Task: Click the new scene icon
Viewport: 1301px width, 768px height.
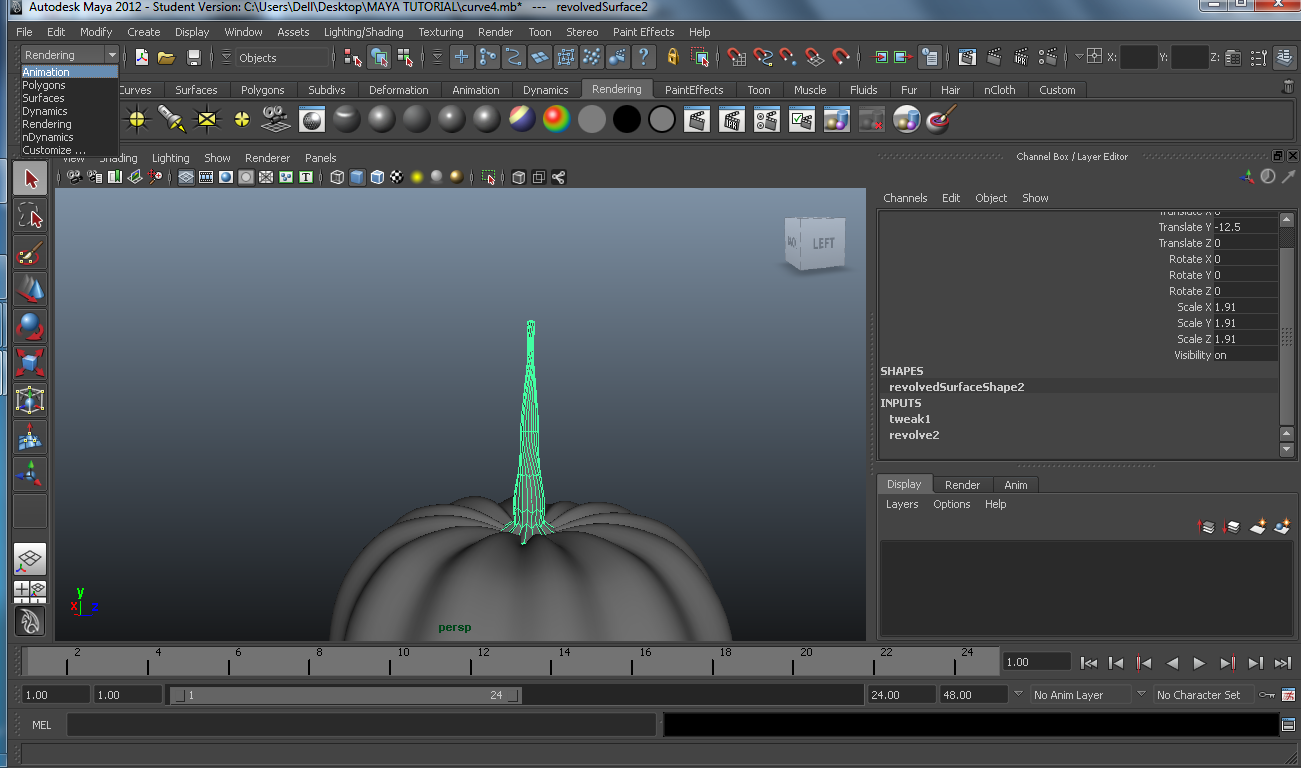Action: pyautogui.click(x=141, y=57)
